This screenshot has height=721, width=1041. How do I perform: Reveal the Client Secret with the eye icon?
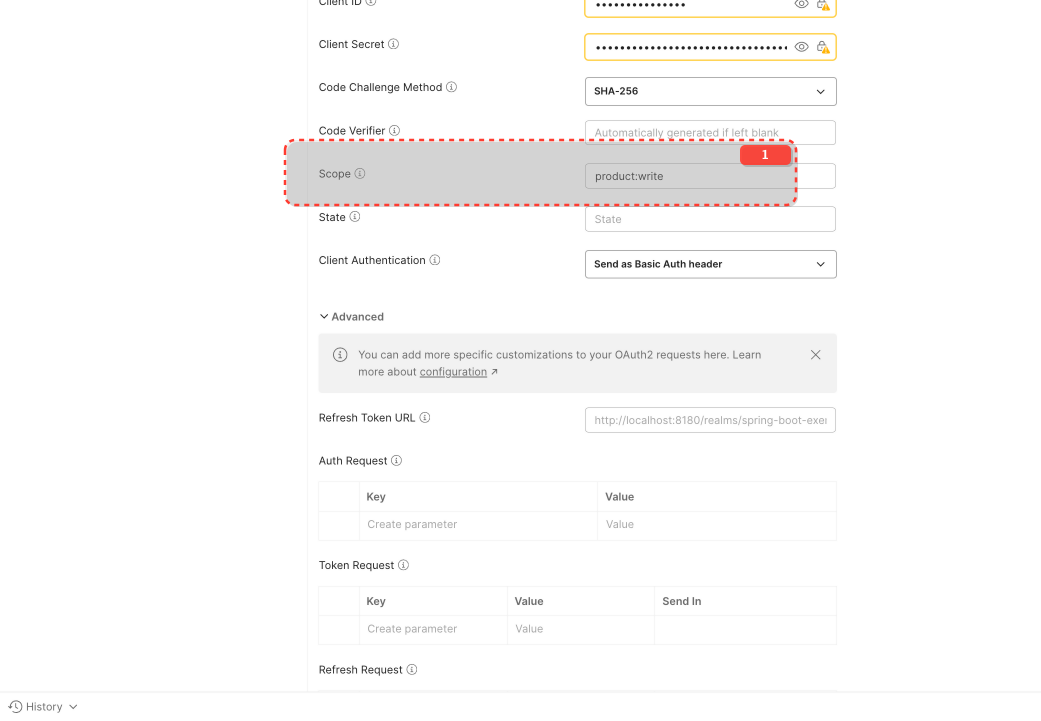coord(800,46)
